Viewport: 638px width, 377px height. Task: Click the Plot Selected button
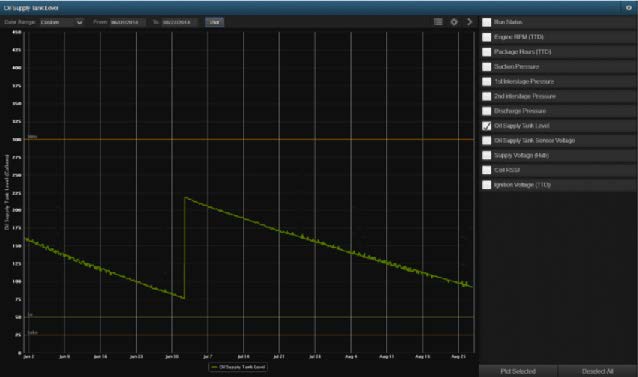point(518,371)
